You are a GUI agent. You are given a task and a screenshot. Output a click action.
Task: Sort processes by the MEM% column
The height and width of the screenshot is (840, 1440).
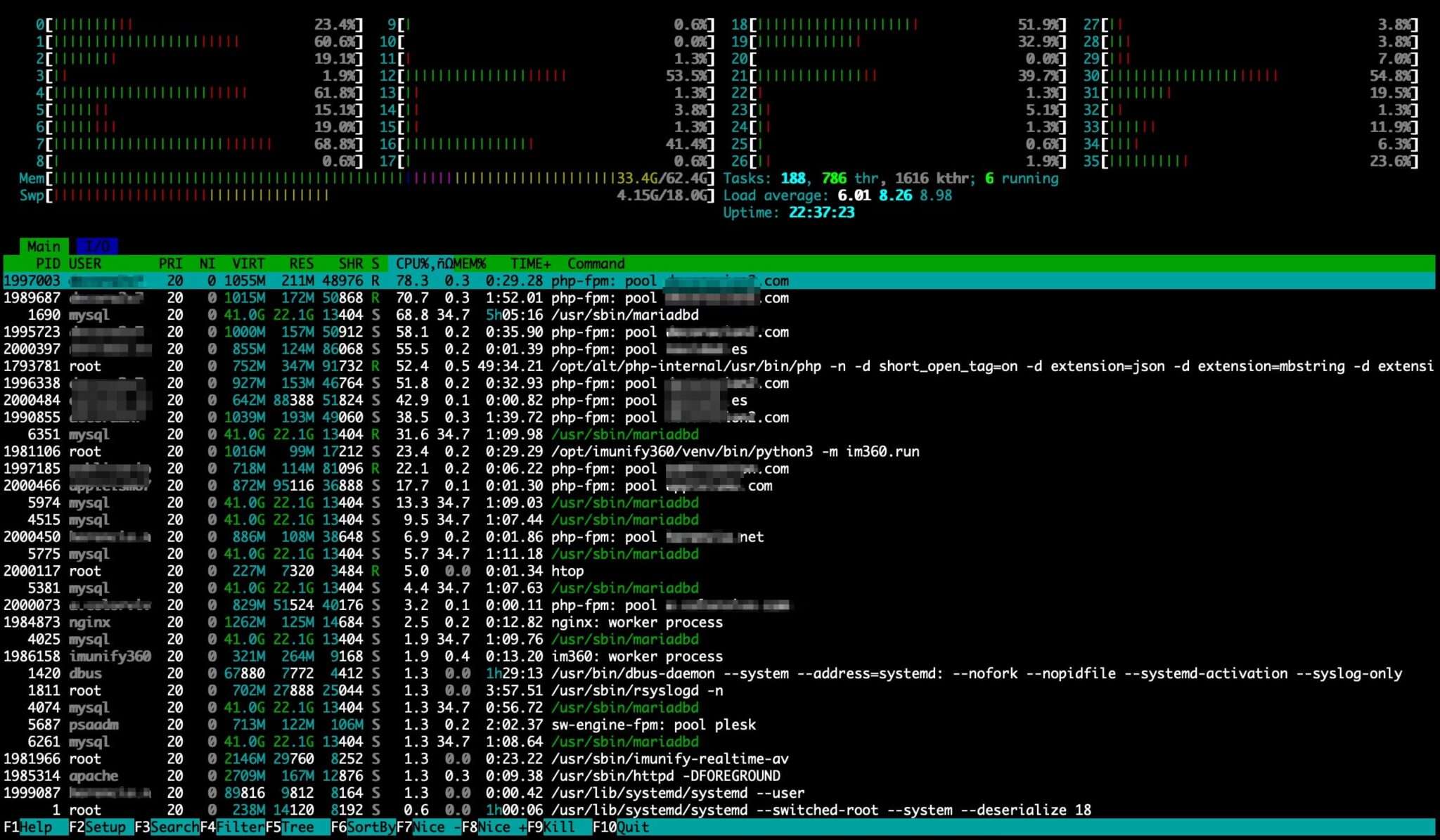(x=468, y=263)
